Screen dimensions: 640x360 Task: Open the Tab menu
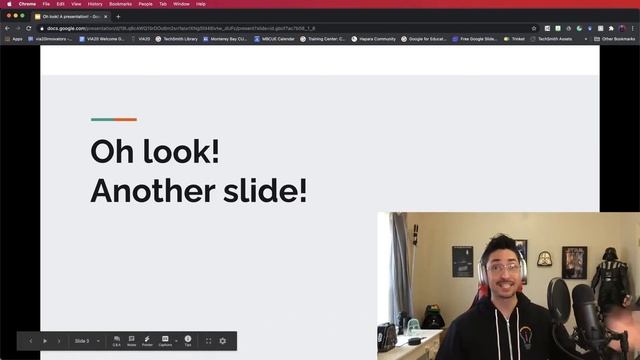[x=163, y=4]
